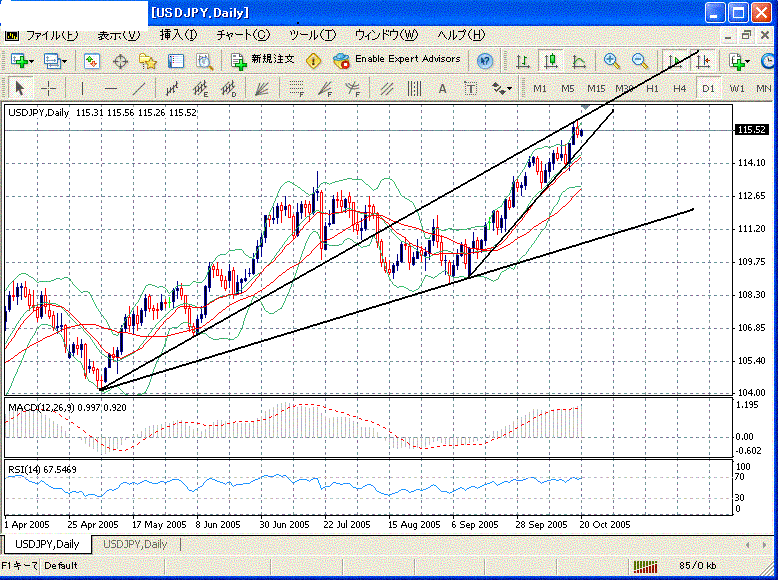Select the H4 timeframe

[x=679, y=88]
